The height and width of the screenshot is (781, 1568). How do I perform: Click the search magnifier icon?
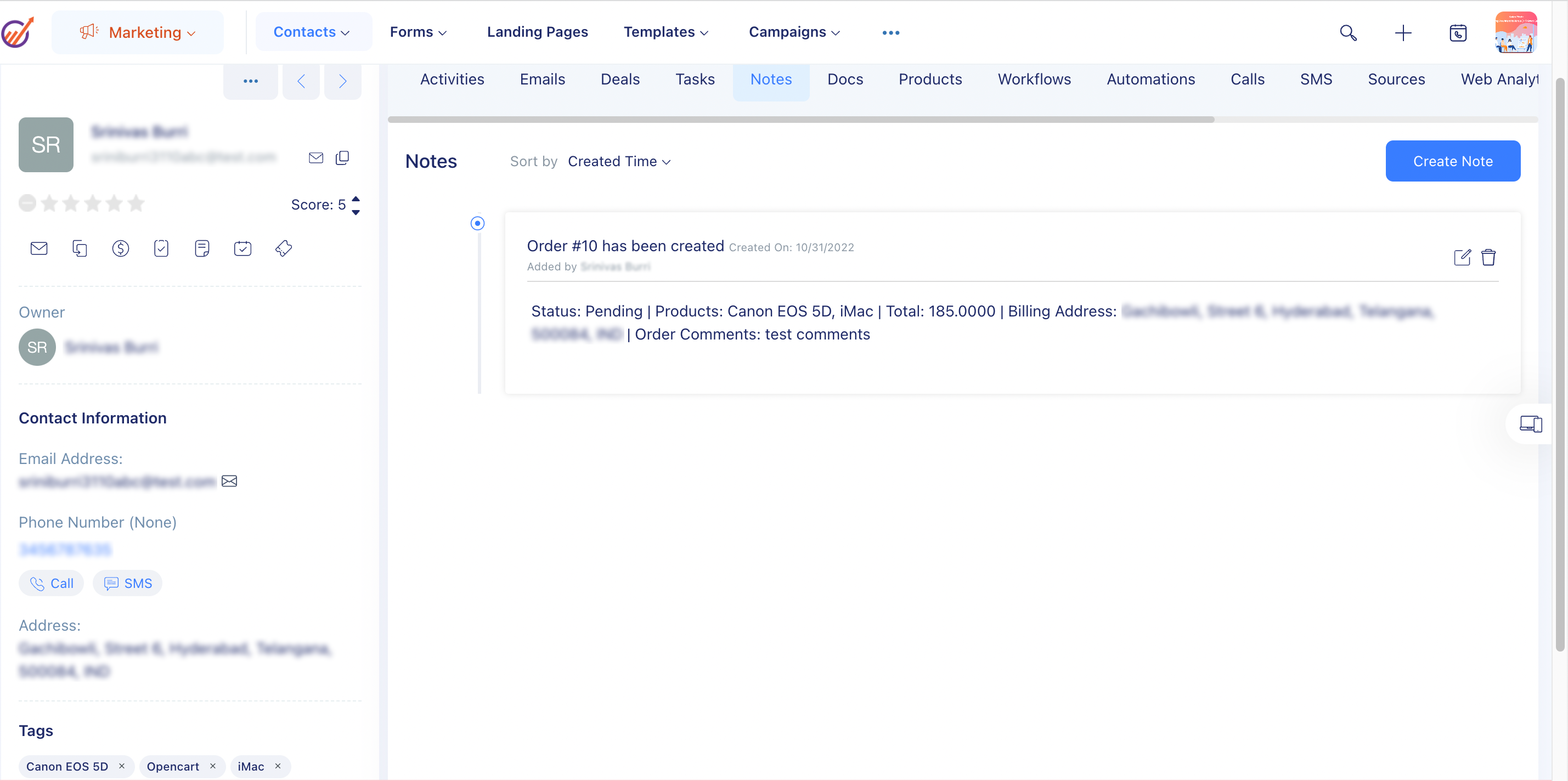click(x=1348, y=33)
